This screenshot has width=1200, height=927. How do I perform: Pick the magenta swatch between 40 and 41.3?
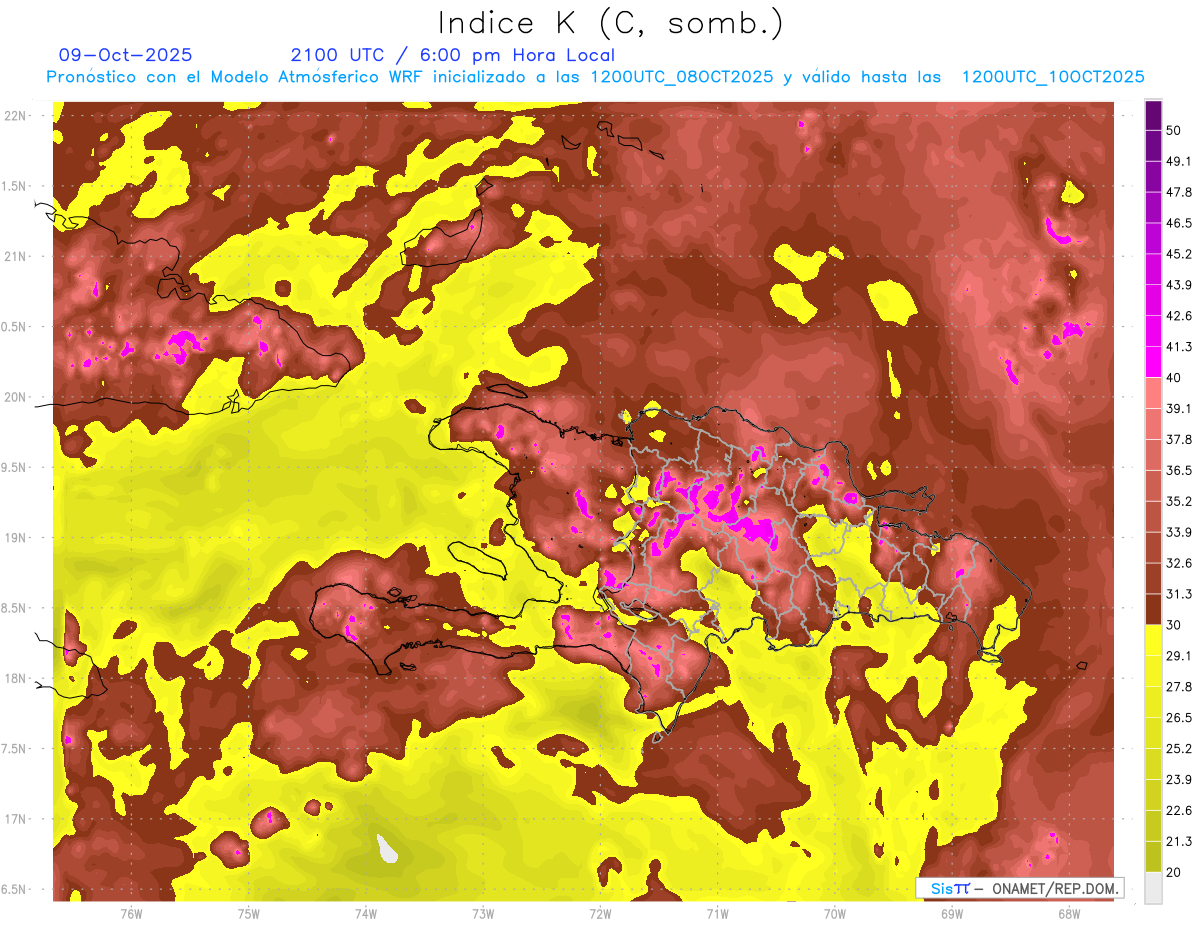[1153, 362]
